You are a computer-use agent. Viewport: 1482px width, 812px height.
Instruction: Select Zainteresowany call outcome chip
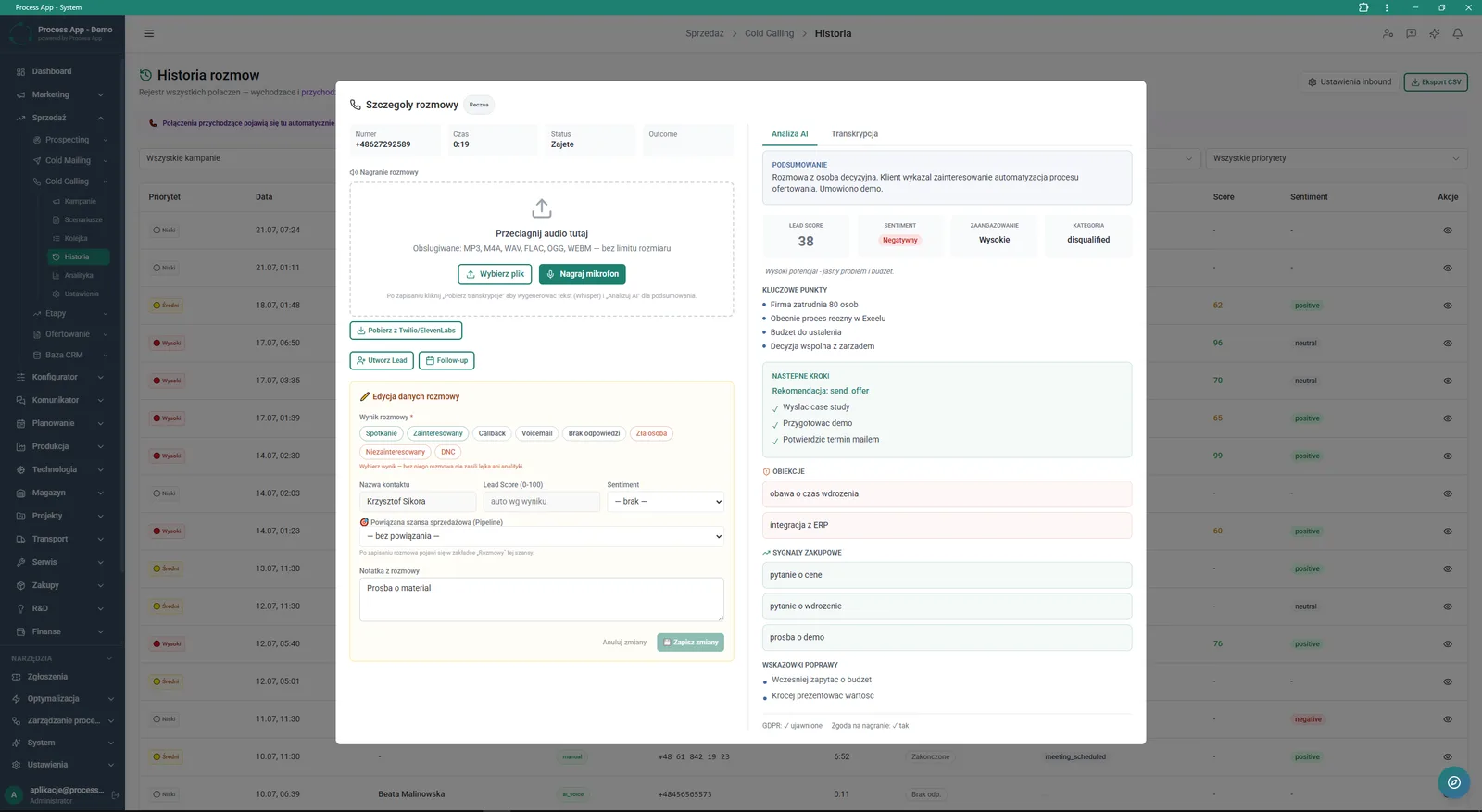pyautogui.click(x=438, y=433)
